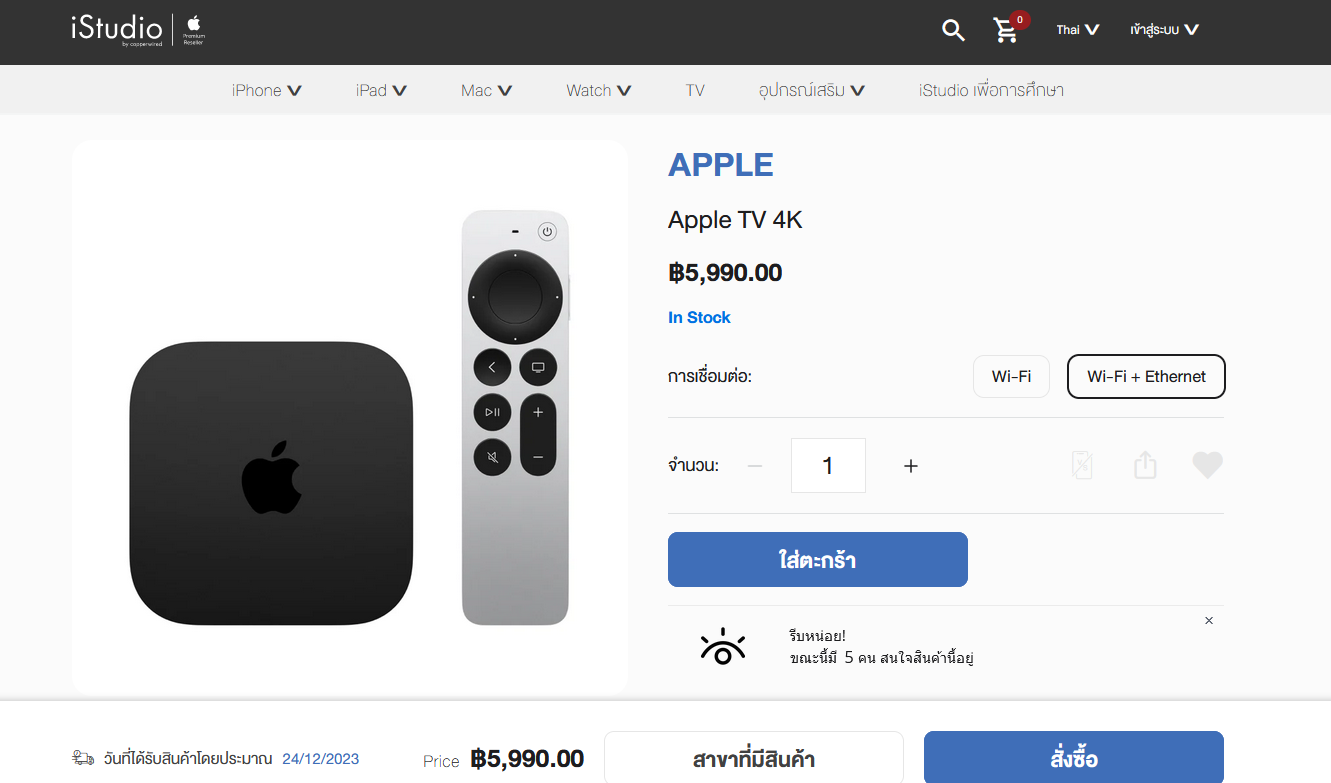Open the Thai language dropdown
1331x783 pixels.
pyautogui.click(x=1078, y=30)
